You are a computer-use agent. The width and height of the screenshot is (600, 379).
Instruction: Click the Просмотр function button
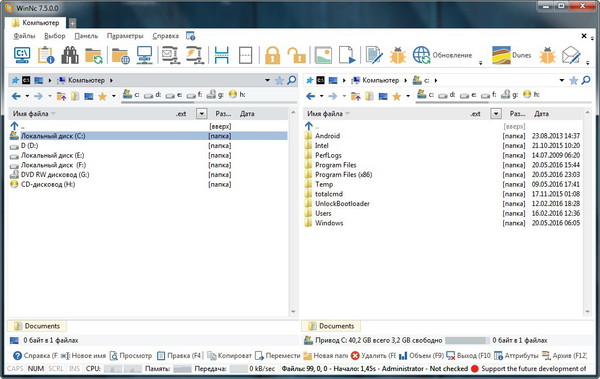(x=131, y=356)
